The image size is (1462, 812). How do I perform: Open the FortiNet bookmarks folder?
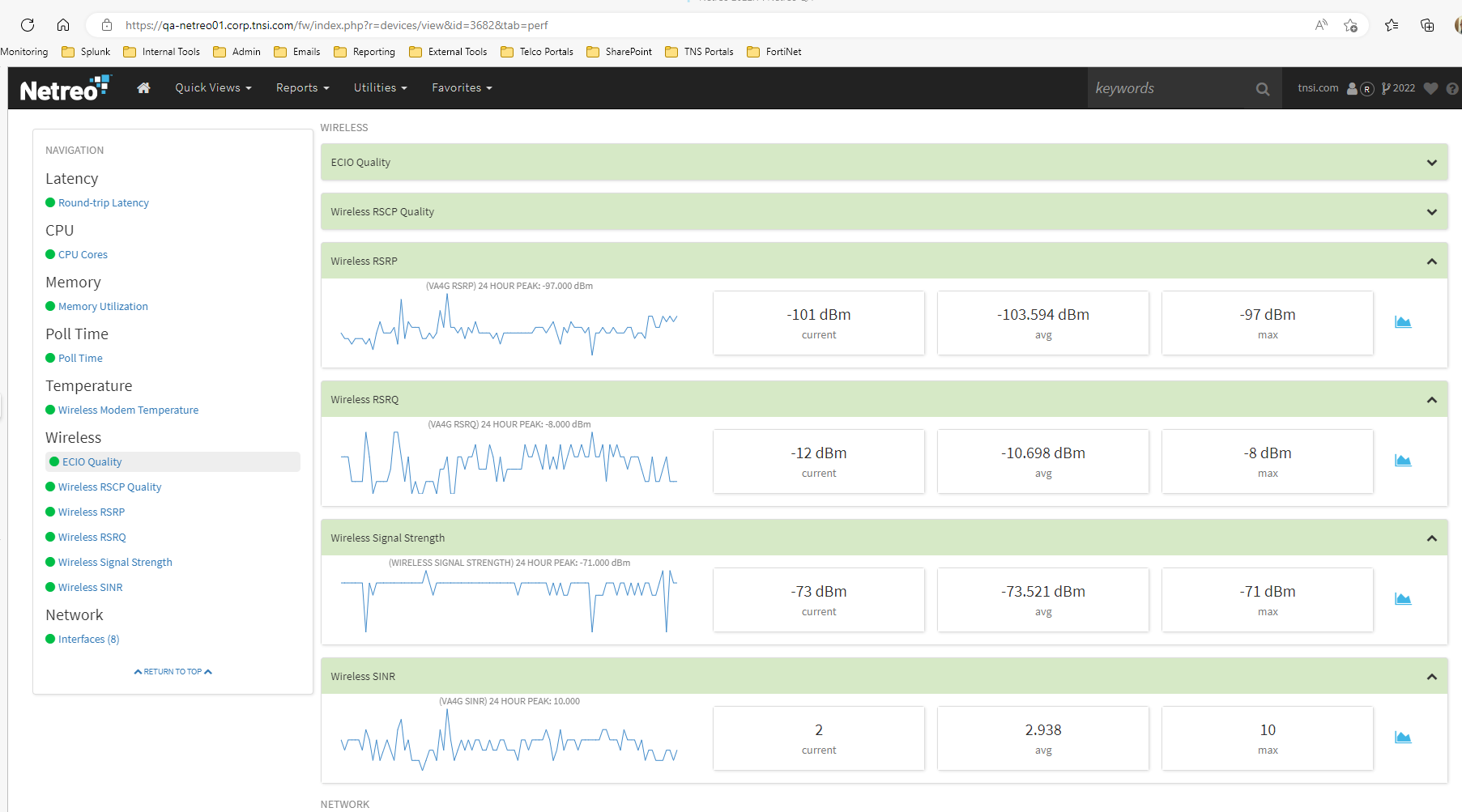pyautogui.click(x=774, y=52)
